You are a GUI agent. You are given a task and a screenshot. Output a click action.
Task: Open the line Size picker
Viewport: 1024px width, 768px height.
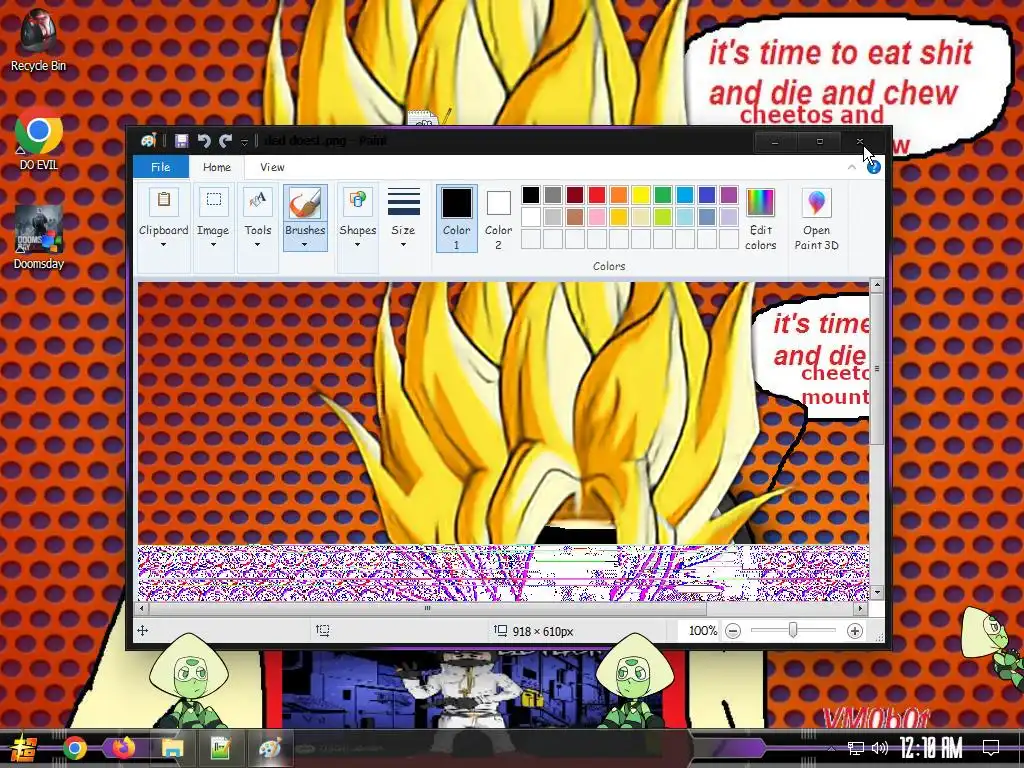[x=404, y=218]
